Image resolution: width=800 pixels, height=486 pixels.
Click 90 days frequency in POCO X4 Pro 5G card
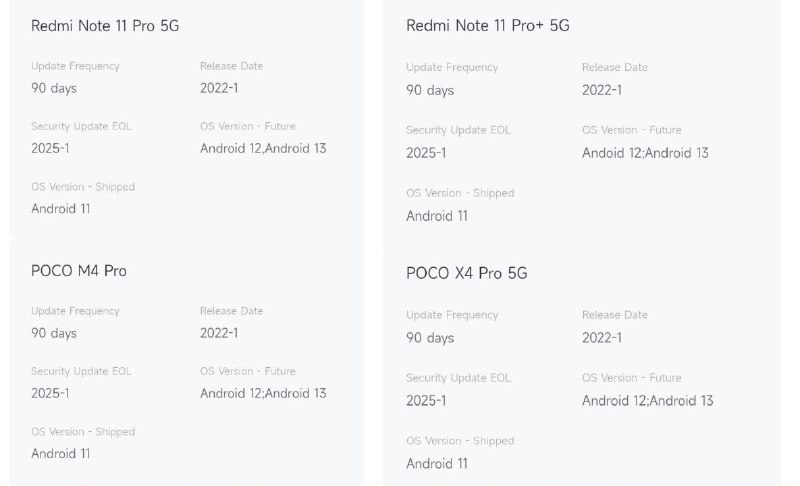tap(430, 338)
